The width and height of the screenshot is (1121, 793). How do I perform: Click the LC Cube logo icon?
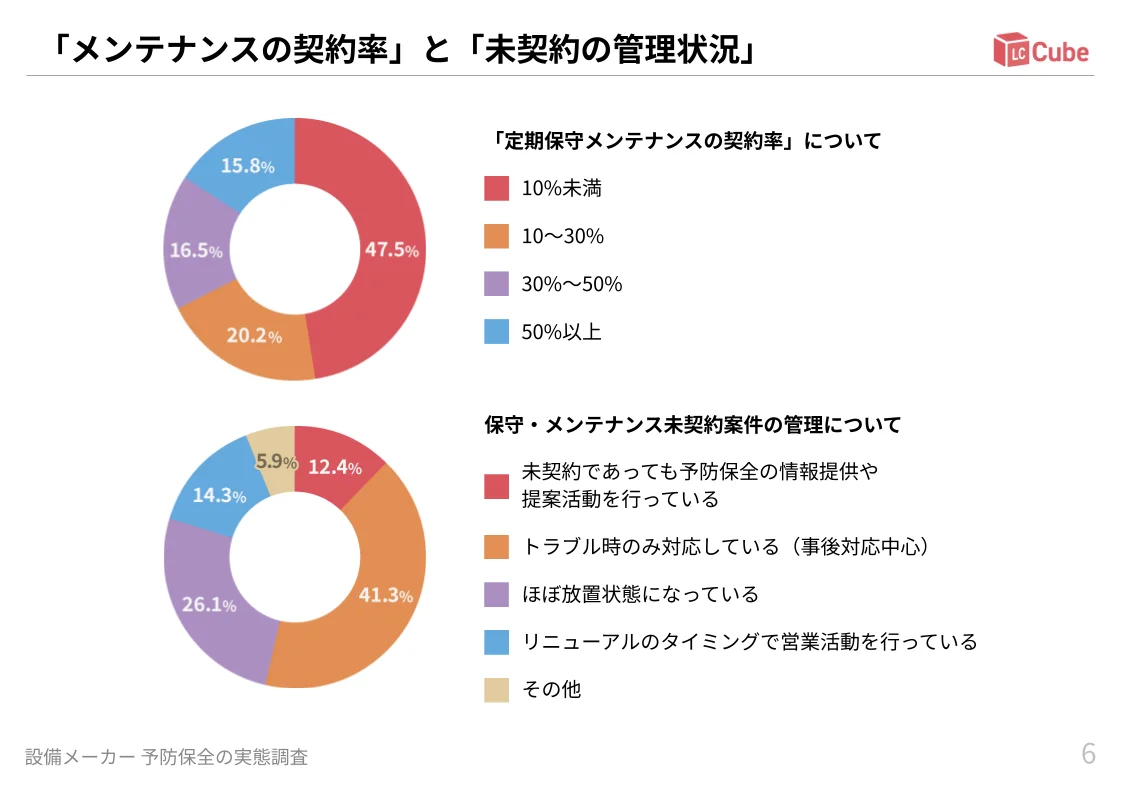coord(1010,50)
